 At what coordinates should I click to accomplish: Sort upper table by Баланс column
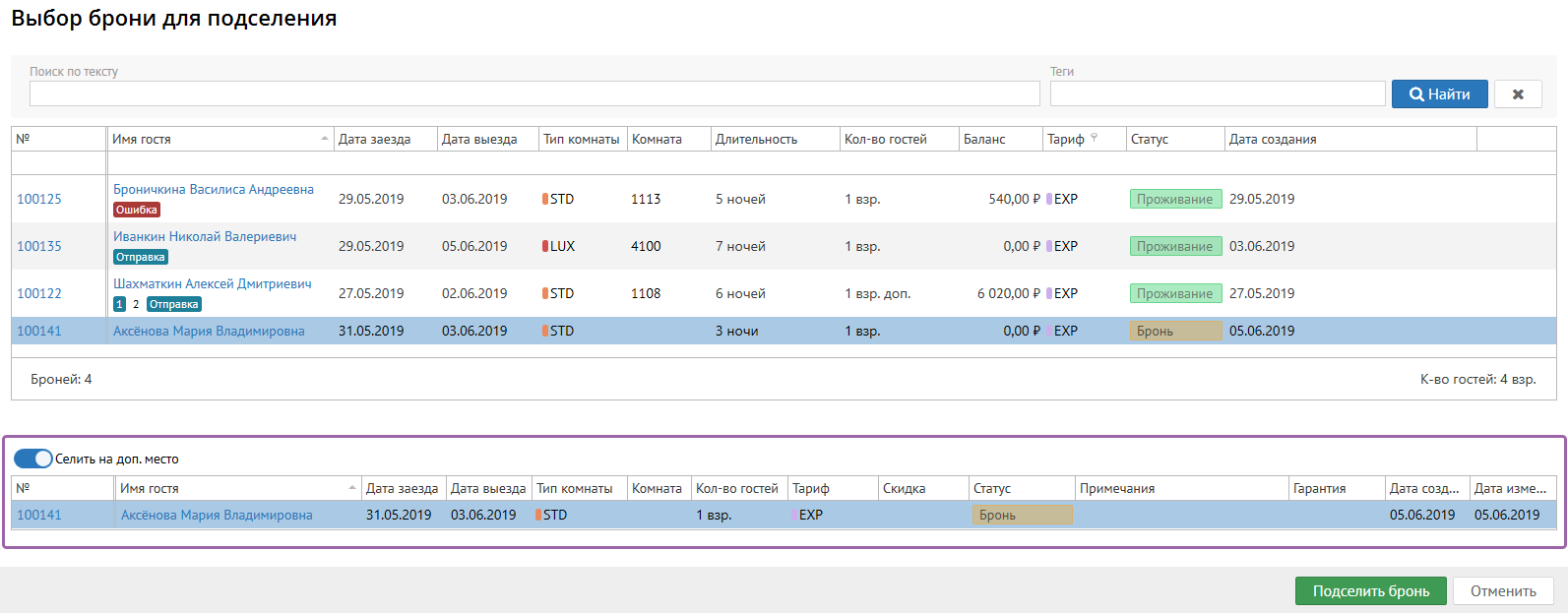click(984, 139)
